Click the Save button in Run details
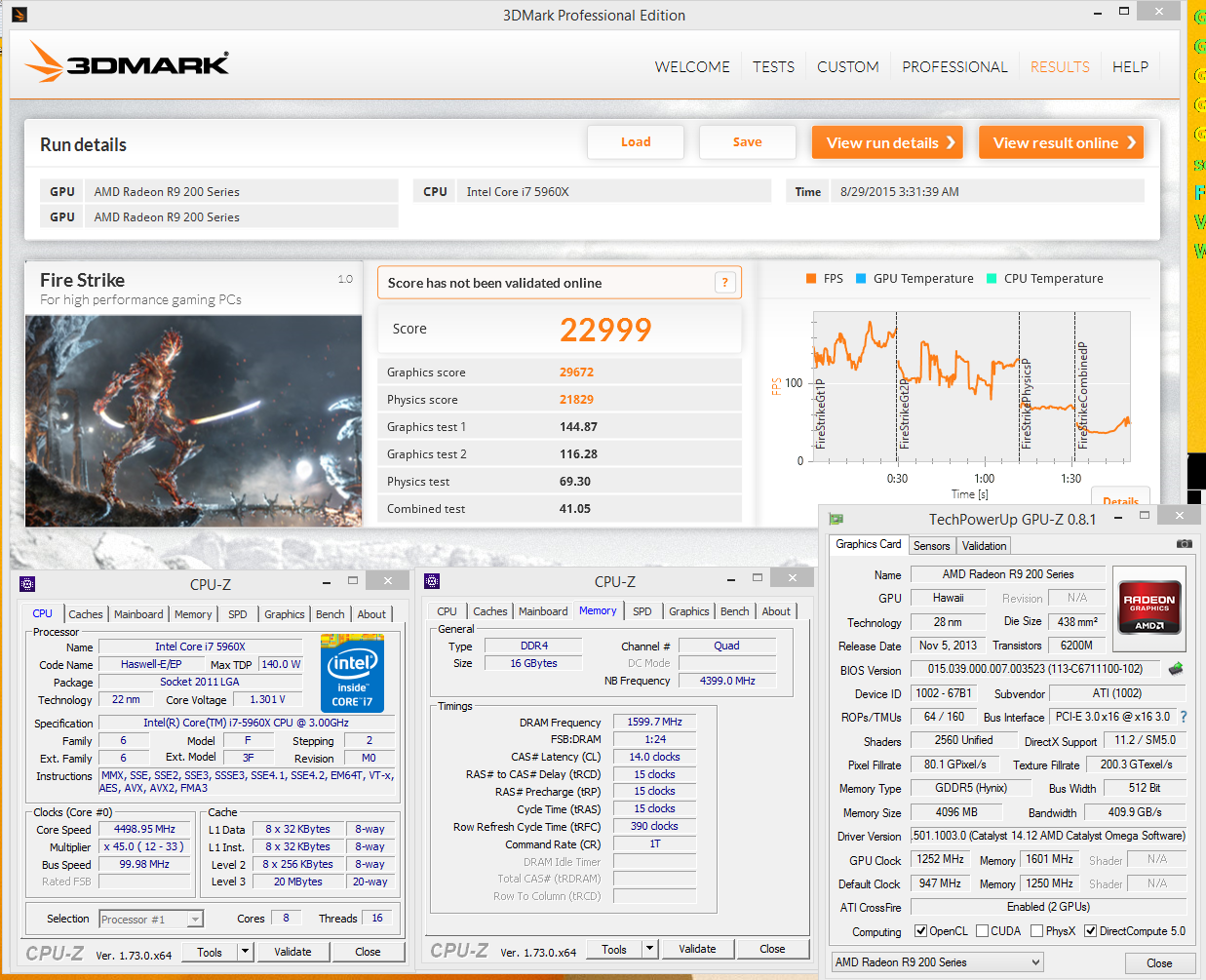The width and height of the screenshot is (1206, 980). click(x=748, y=142)
